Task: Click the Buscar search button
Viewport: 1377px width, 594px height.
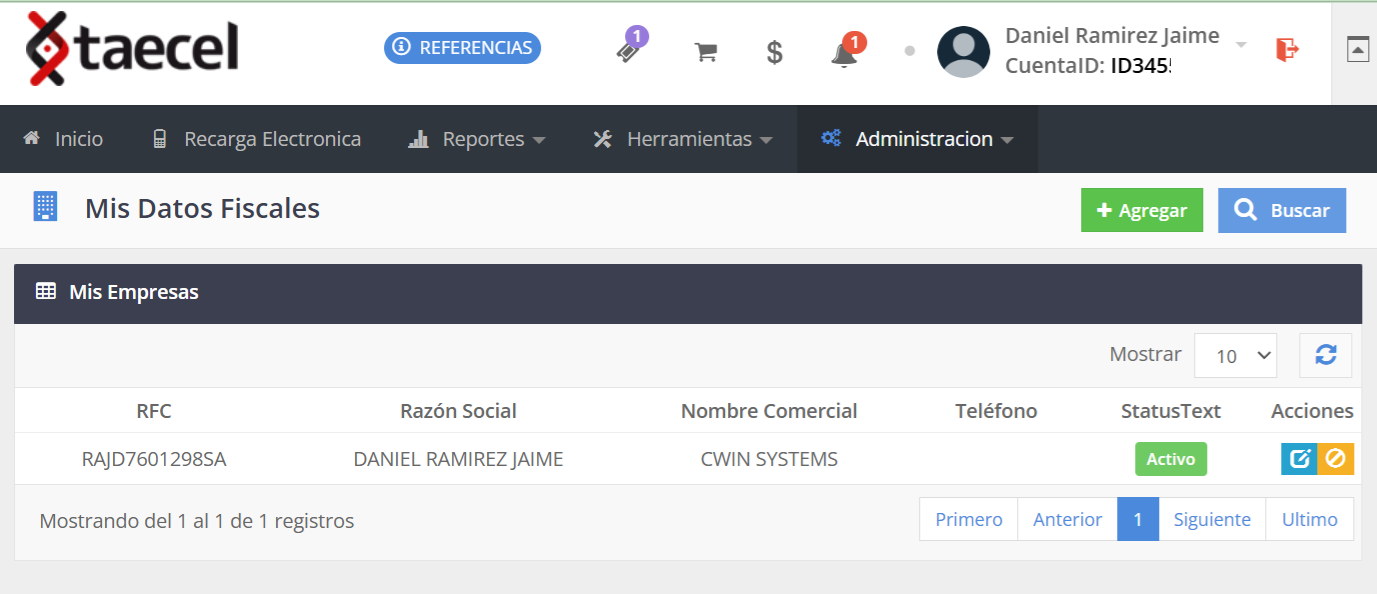Action: click(x=1281, y=210)
